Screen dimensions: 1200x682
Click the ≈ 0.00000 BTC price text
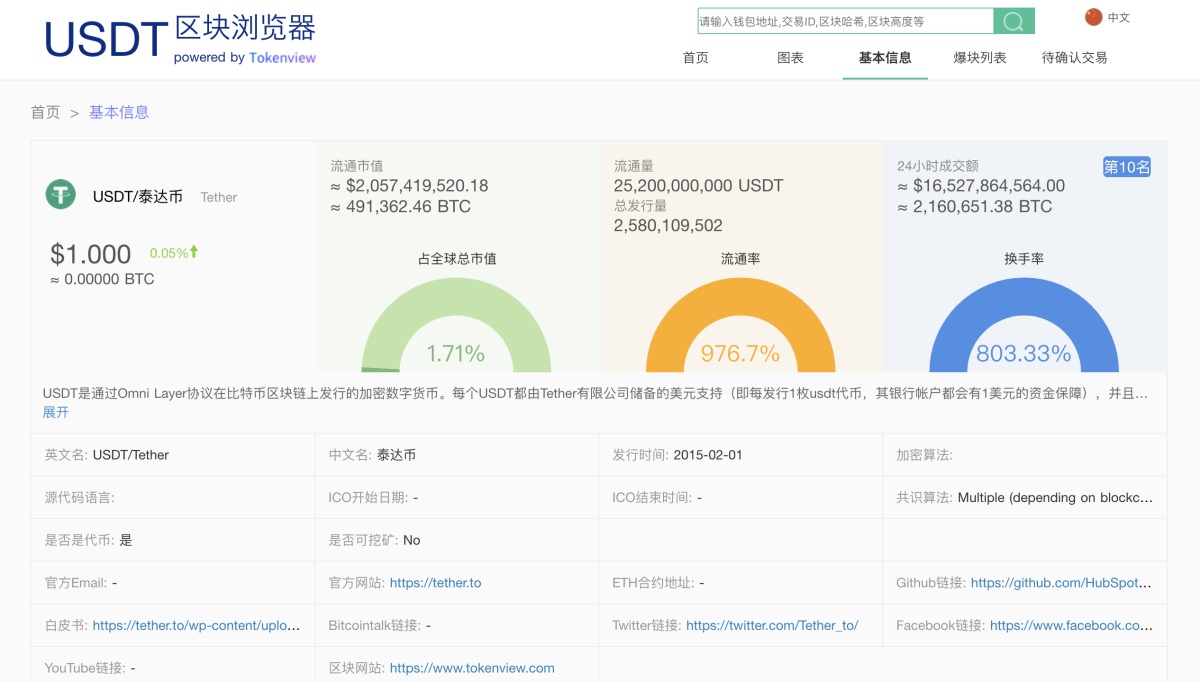tap(102, 280)
